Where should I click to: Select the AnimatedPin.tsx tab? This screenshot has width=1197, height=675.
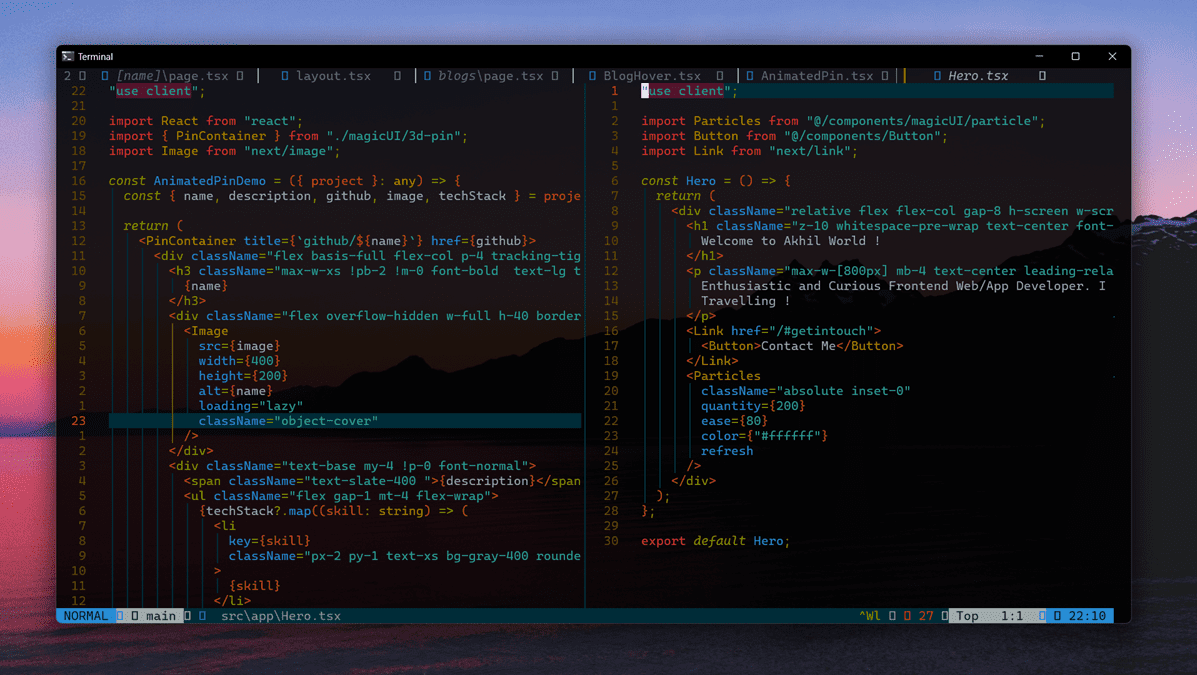coord(817,76)
